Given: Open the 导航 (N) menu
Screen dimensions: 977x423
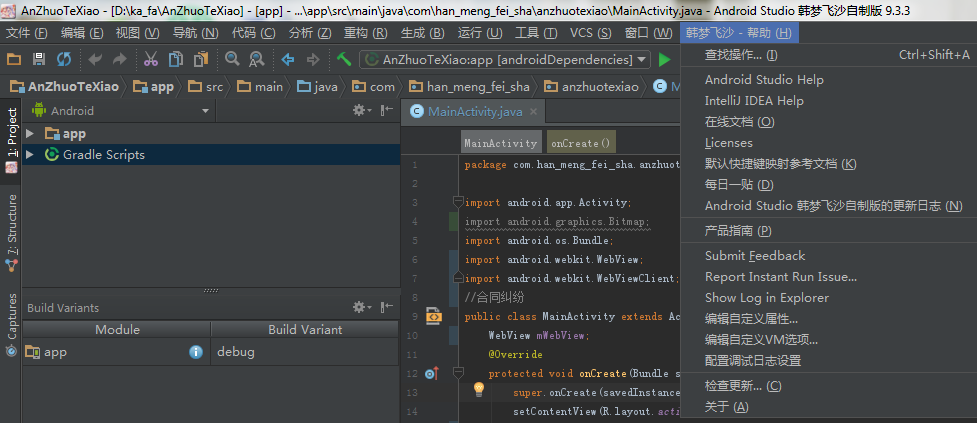Looking at the screenshot, I should tap(195, 33).
